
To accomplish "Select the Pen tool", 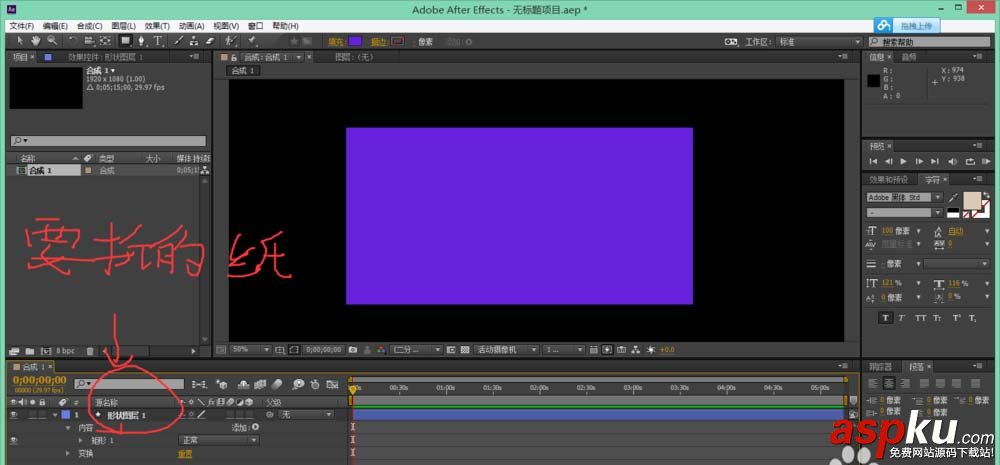I will pos(141,41).
